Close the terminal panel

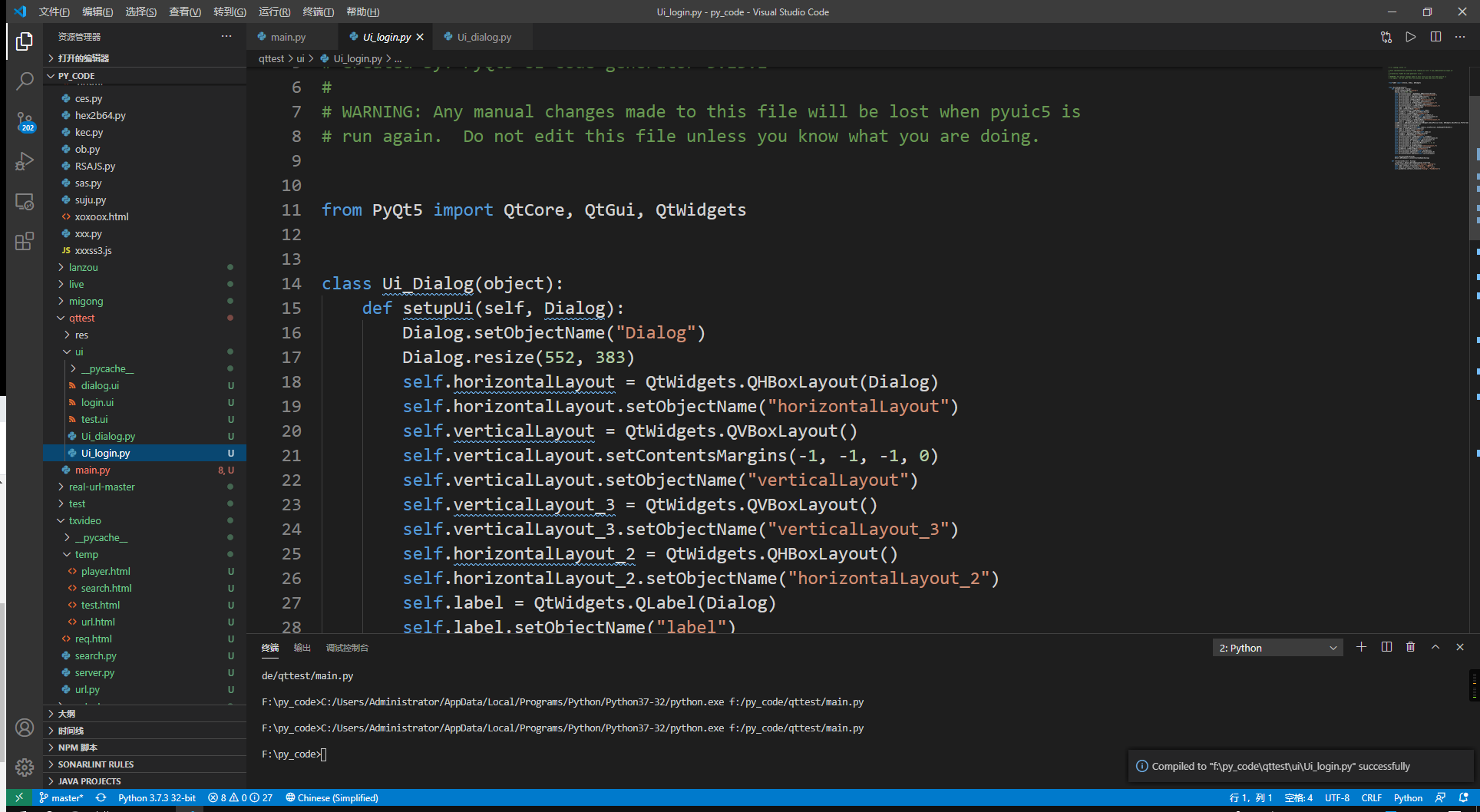pyautogui.click(x=1460, y=647)
